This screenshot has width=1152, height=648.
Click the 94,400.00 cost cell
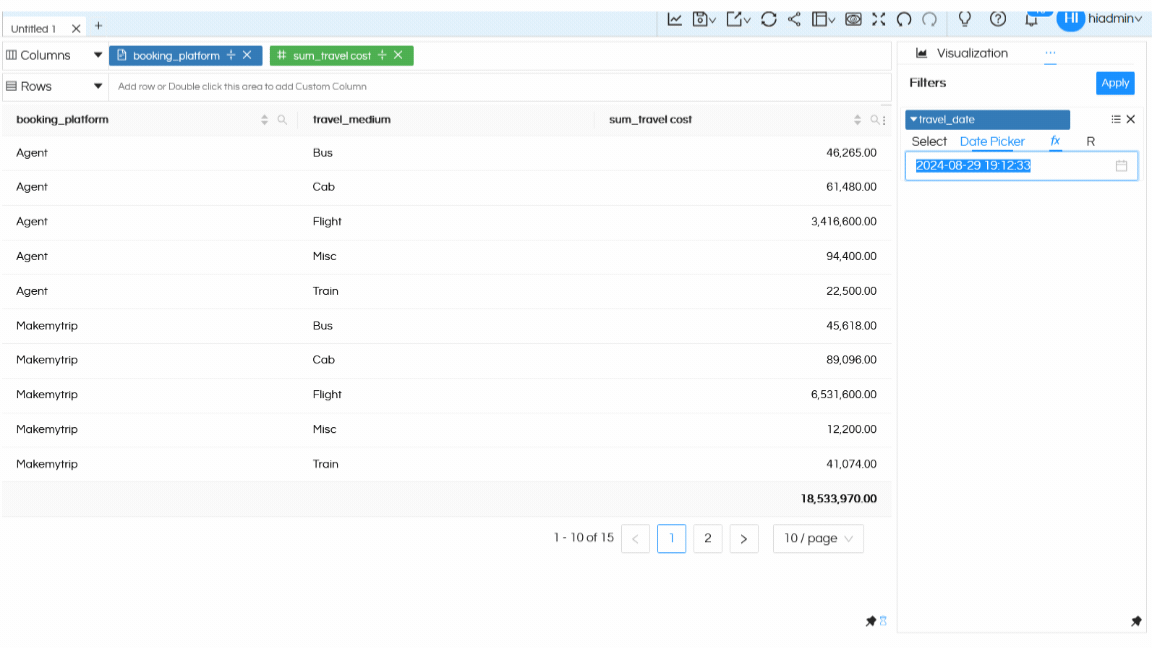(852, 256)
